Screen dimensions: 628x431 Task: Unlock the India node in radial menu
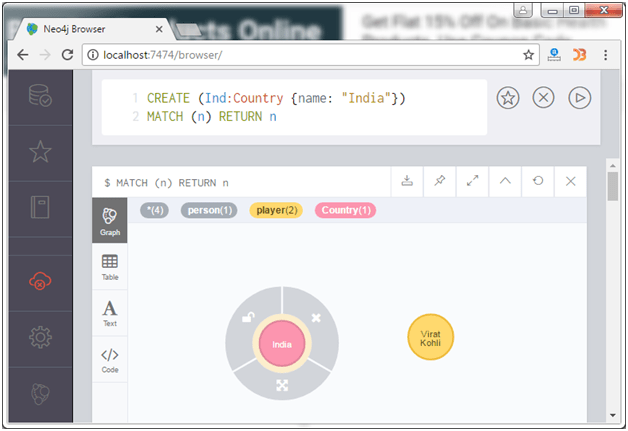pos(248,317)
